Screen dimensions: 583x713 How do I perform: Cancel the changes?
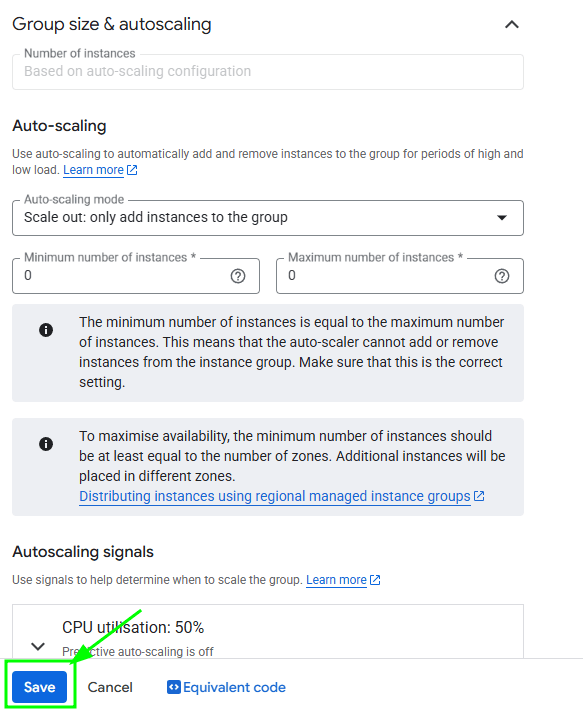[x=110, y=687]
